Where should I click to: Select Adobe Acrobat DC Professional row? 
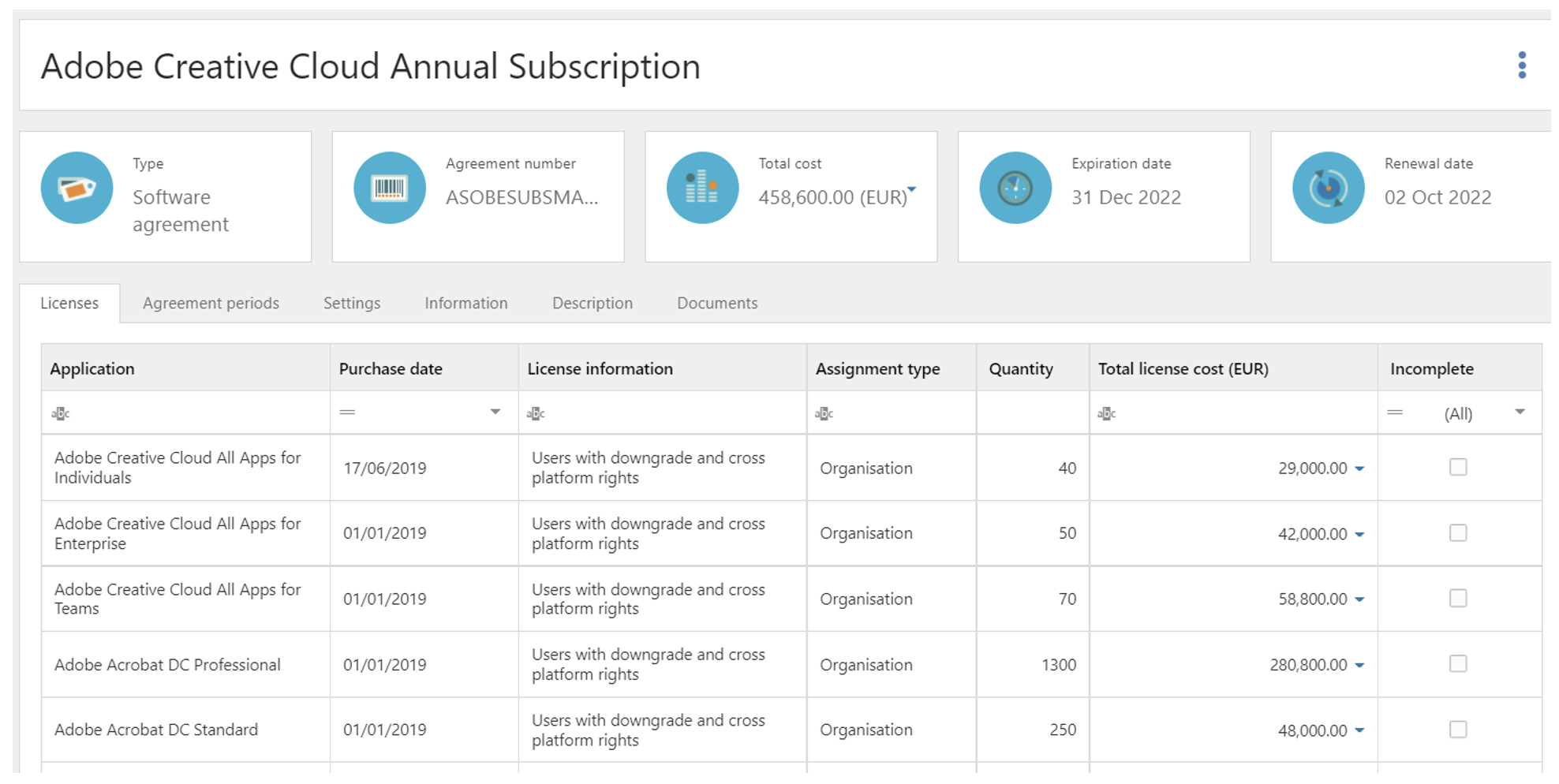[x=791, y=664]
